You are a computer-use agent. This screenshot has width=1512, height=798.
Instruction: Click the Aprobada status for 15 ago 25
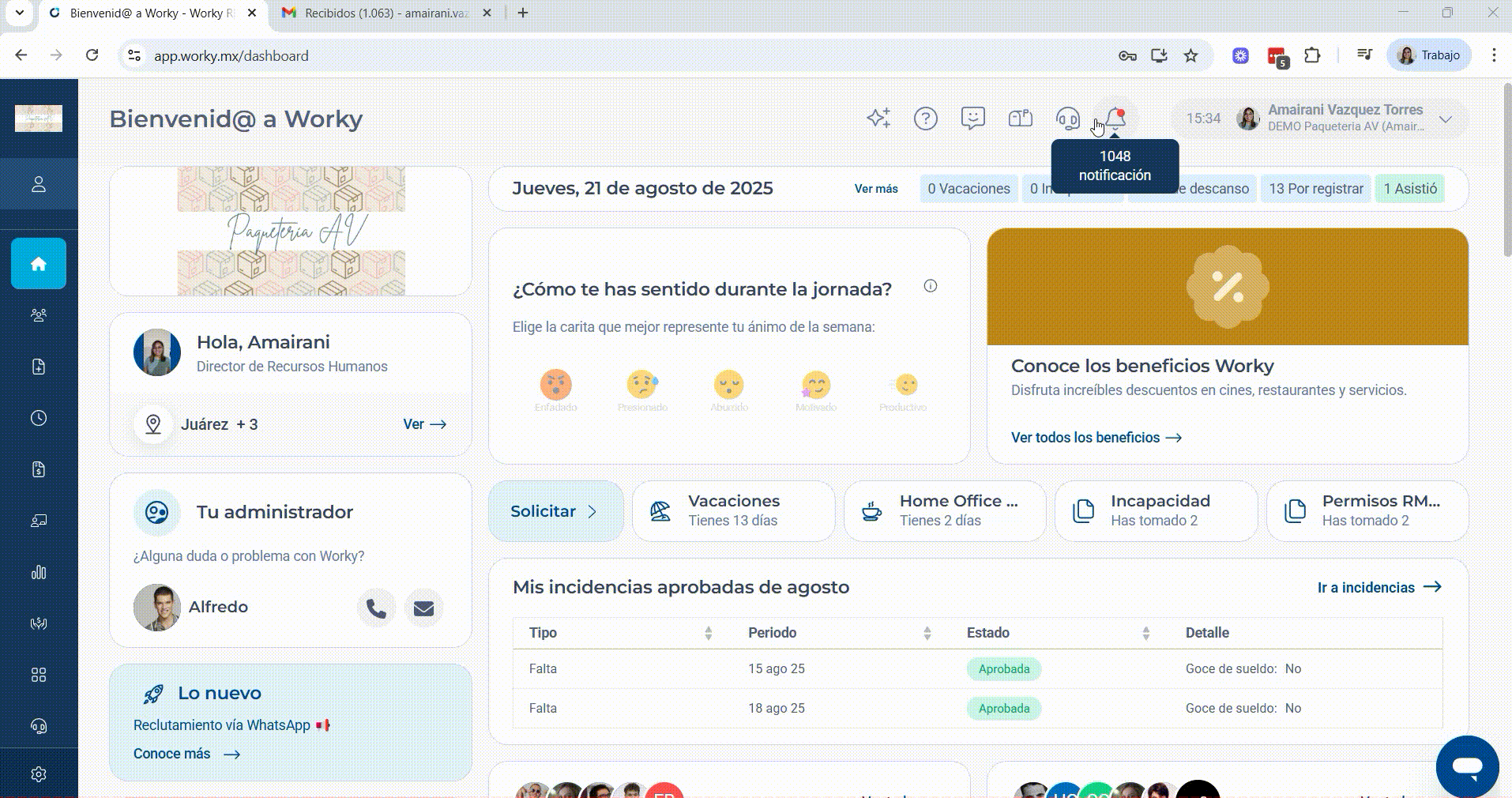[x=1004, y=669]
